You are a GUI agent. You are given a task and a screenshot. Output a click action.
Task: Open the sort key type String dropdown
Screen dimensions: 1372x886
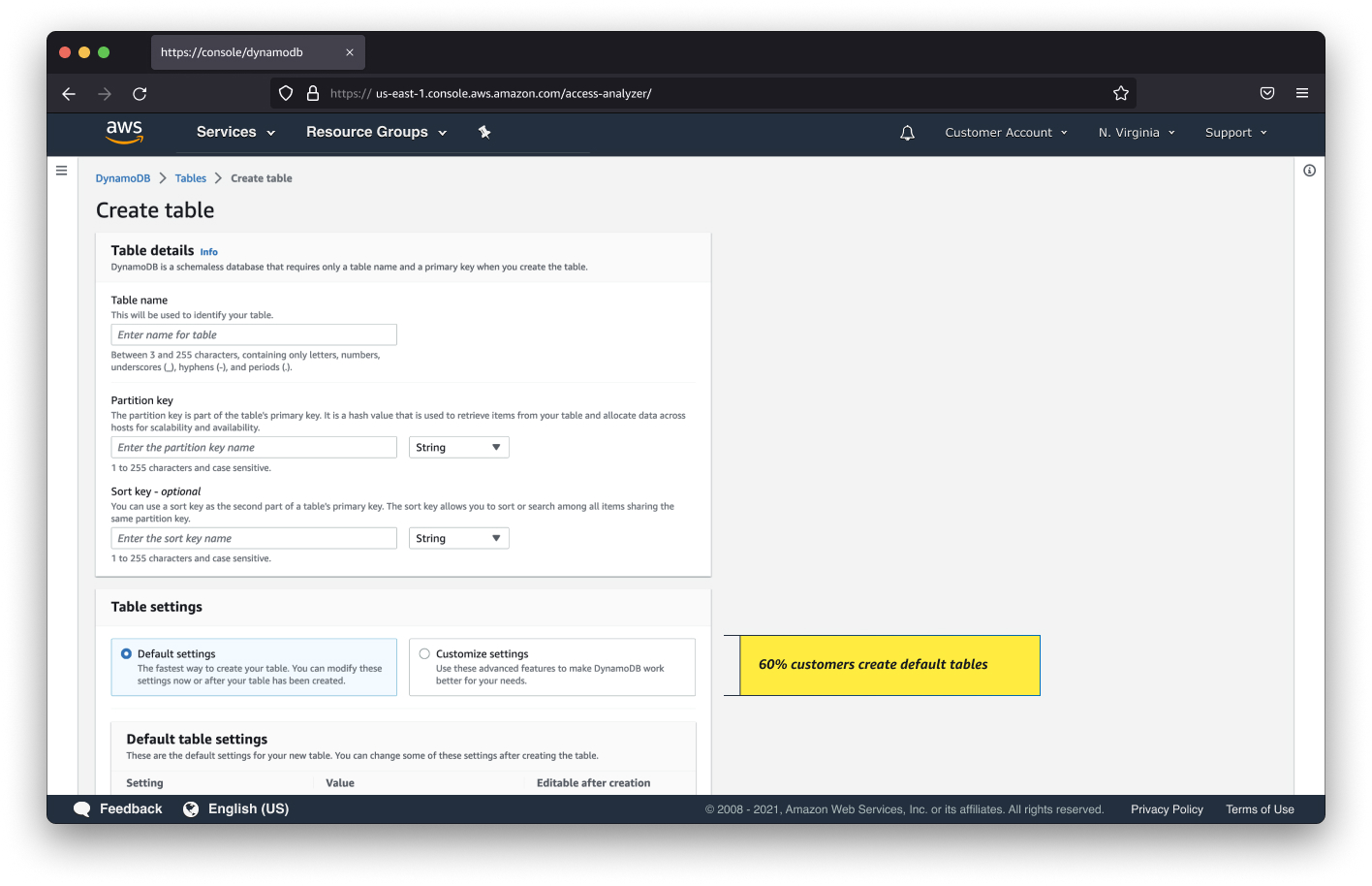458,538
